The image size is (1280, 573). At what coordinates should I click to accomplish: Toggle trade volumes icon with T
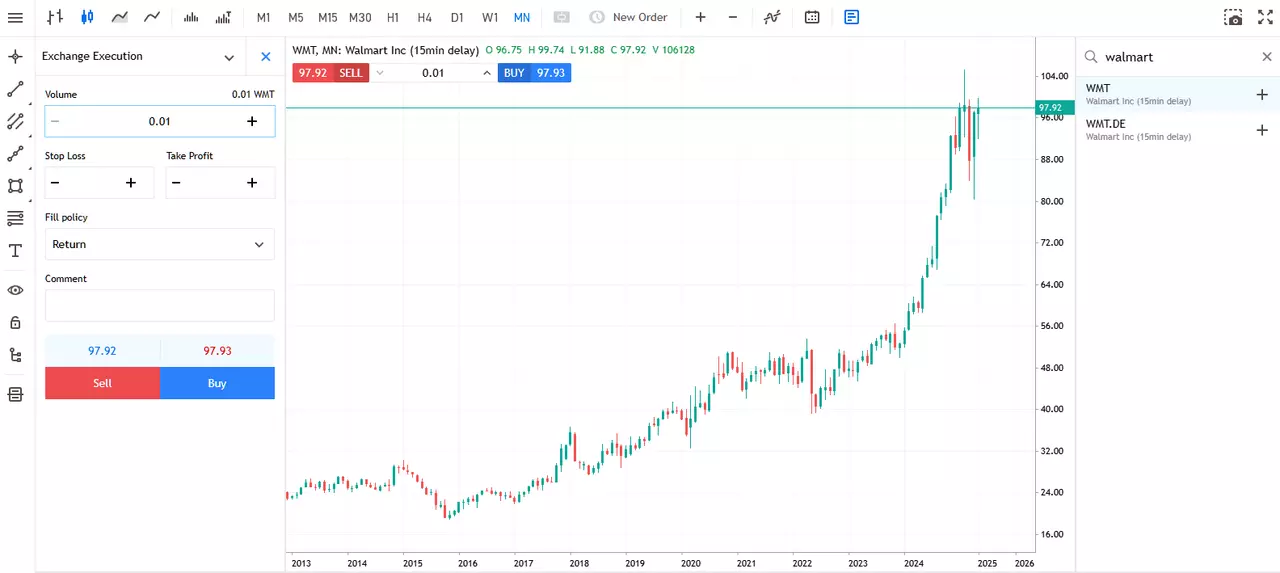223,17
